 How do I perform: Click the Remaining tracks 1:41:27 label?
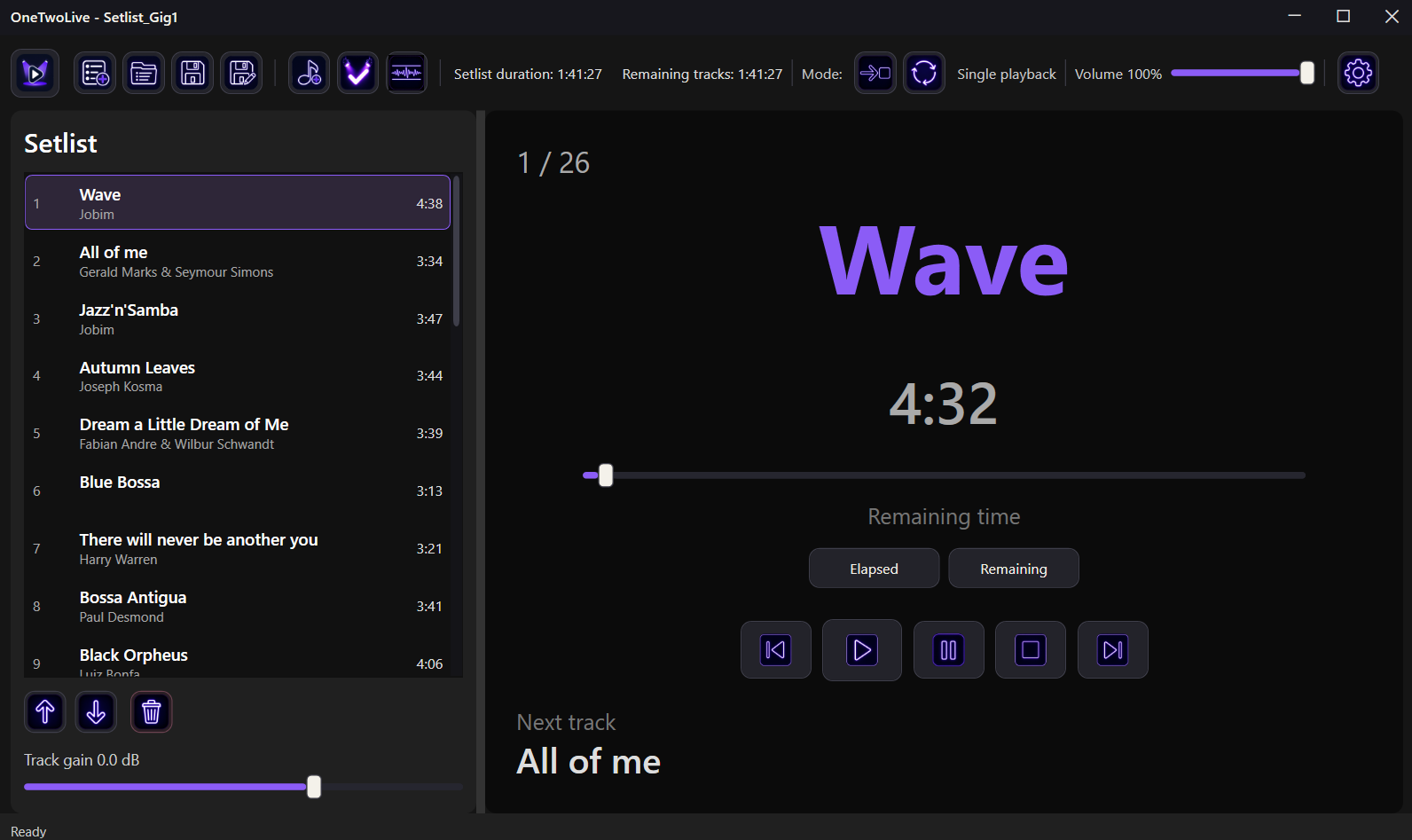702,75
